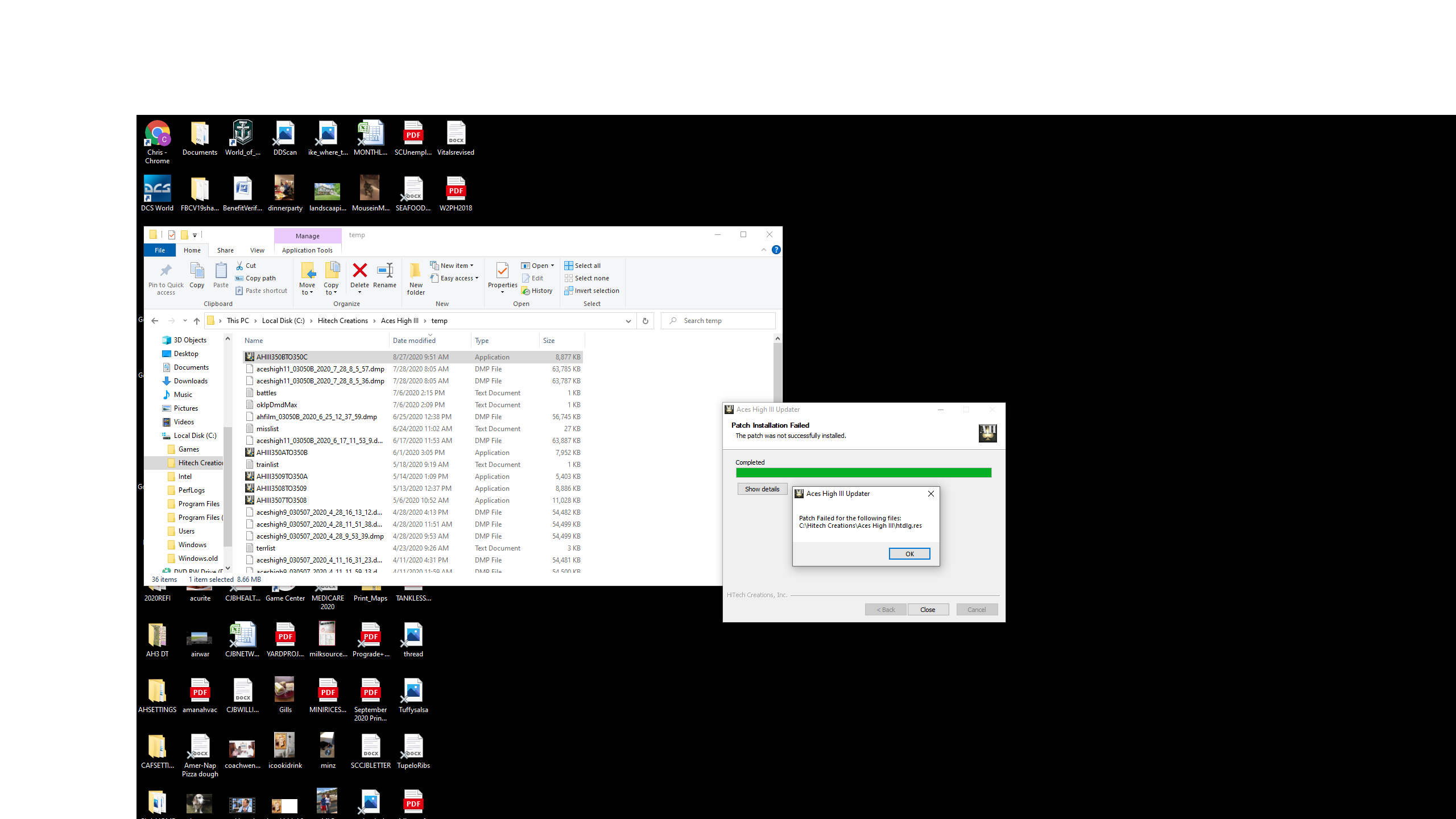The height and width of the screenshot is (819, 1456).
Task: Create a New folder from ribbon
Action: click(x=416, y=279)
